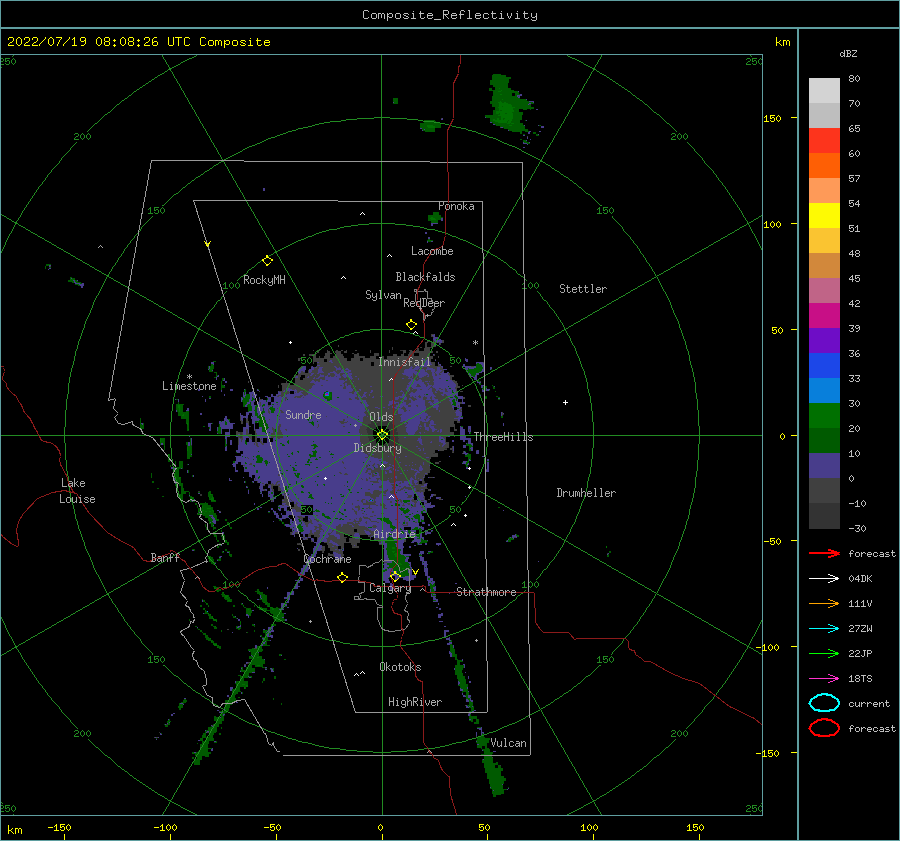This screenshot has width=900, height=841.
Task: Click the Banff town label
Action: click(165, 557)
